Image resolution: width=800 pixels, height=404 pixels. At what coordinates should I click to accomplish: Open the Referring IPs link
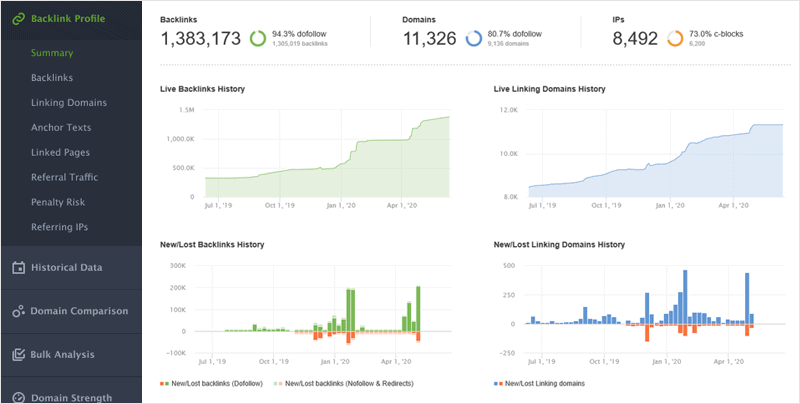click(59, 227)
